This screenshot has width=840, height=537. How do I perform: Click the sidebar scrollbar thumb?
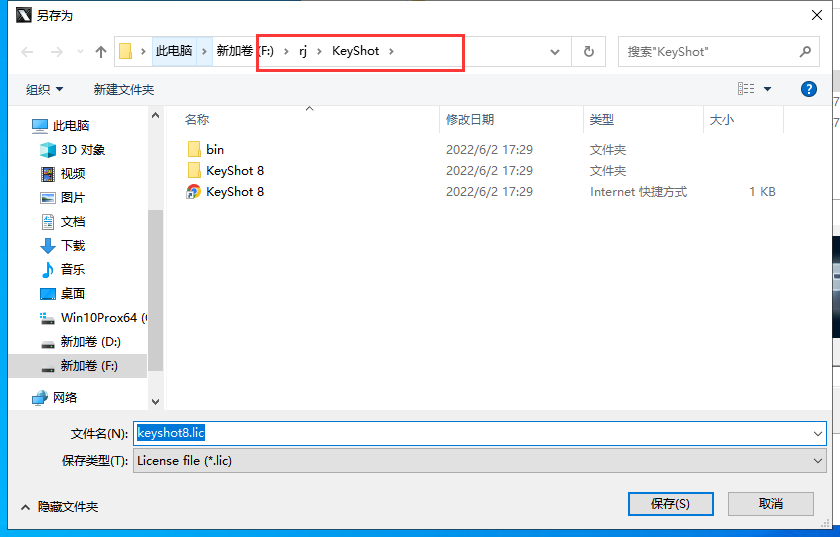pos(155,290)
